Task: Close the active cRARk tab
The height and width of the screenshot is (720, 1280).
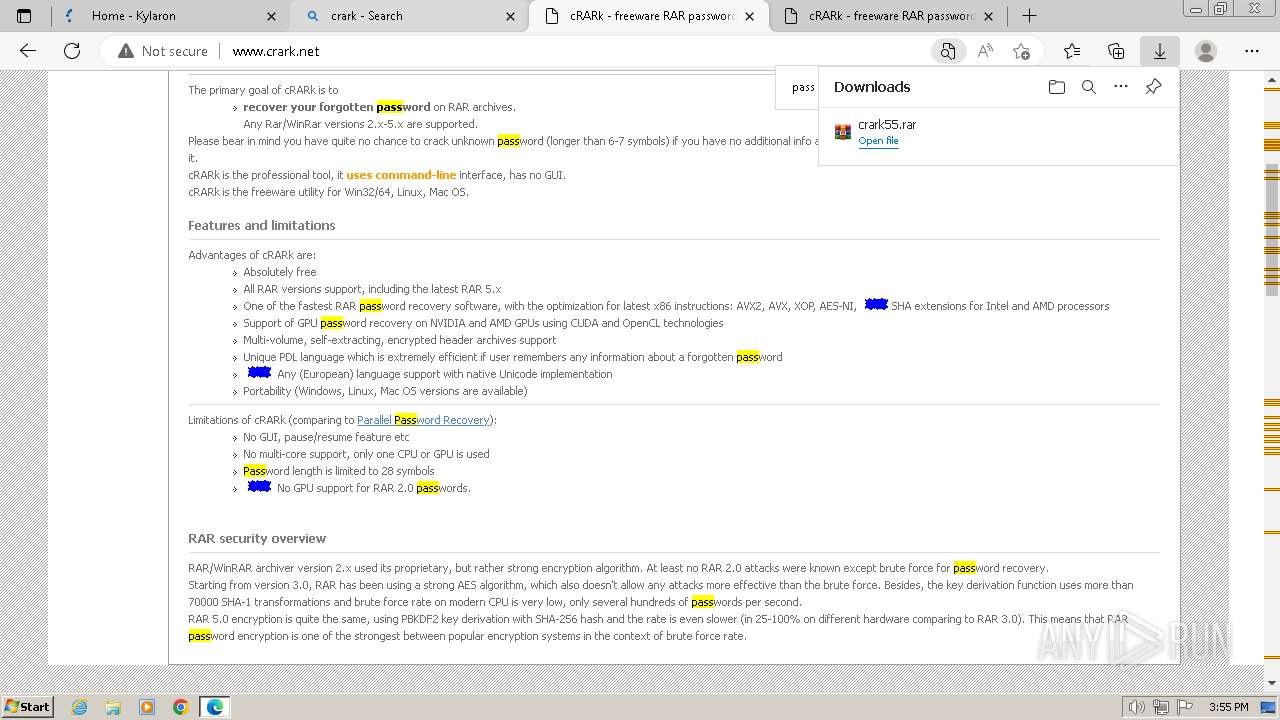Action: coord(750,16)
